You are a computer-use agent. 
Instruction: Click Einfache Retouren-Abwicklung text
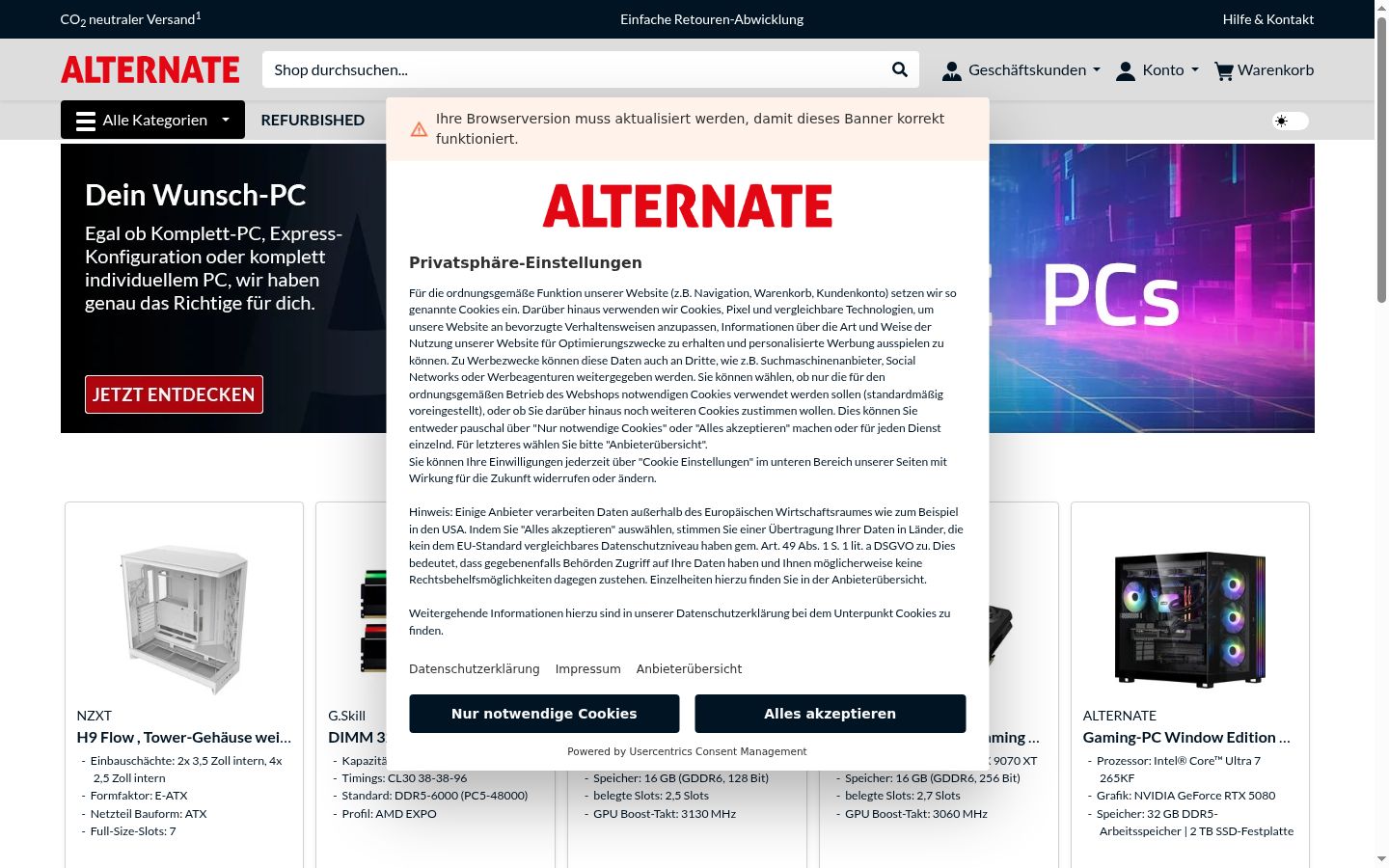pyautogui.click(x=712, y=19)
